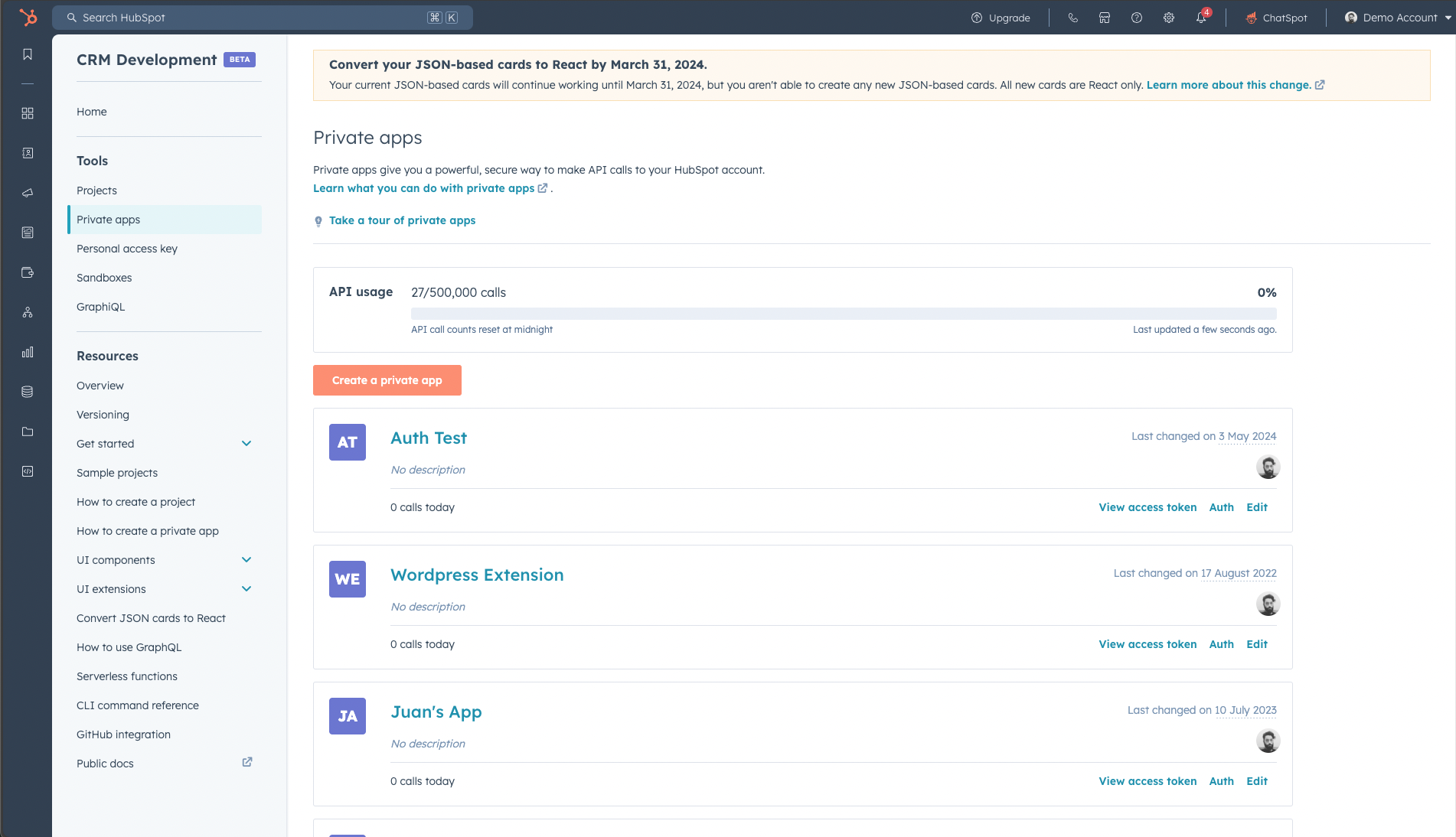1456x837 pixels.
Task: Open Serverless functions resource
Action: coord(127,676)
